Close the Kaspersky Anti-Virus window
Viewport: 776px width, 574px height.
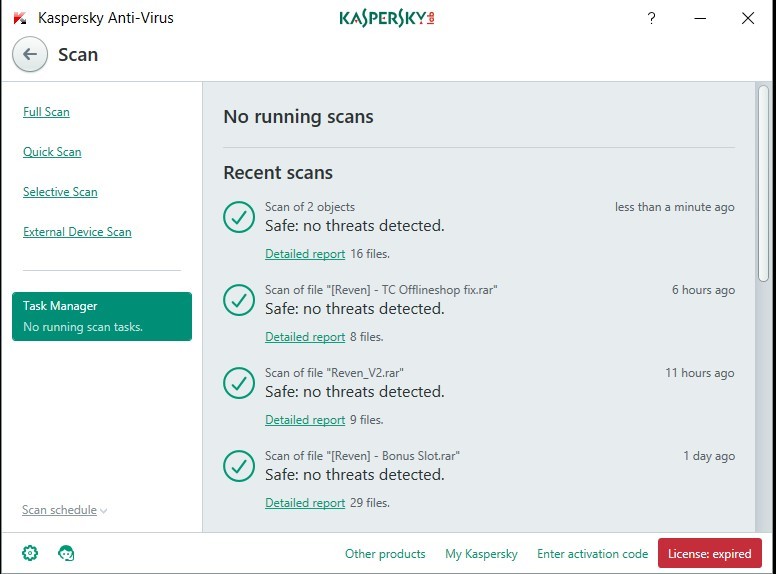tap(748, 18)
